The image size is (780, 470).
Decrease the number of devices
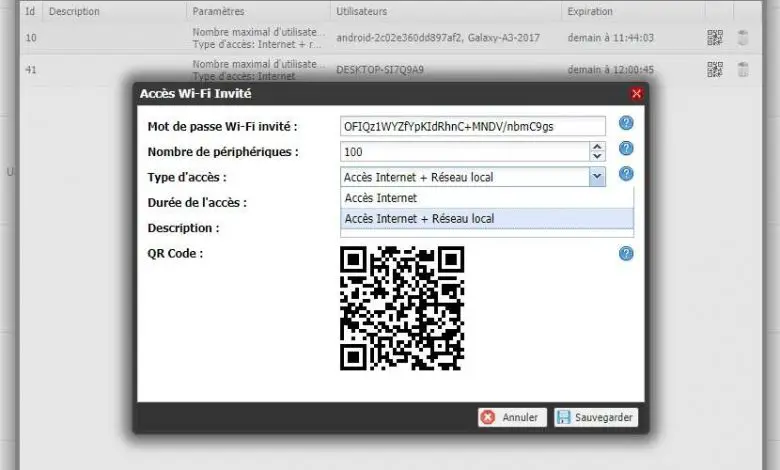[597, 156]
